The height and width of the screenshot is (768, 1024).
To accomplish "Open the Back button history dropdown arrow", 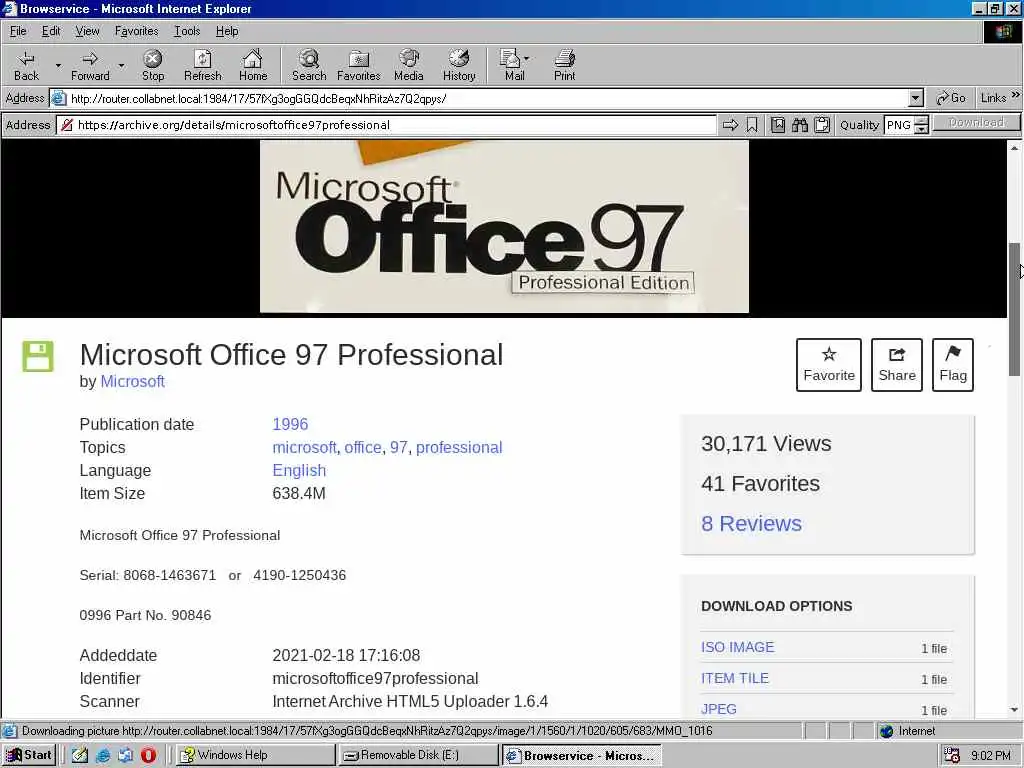I will click(x=58, y=65).
